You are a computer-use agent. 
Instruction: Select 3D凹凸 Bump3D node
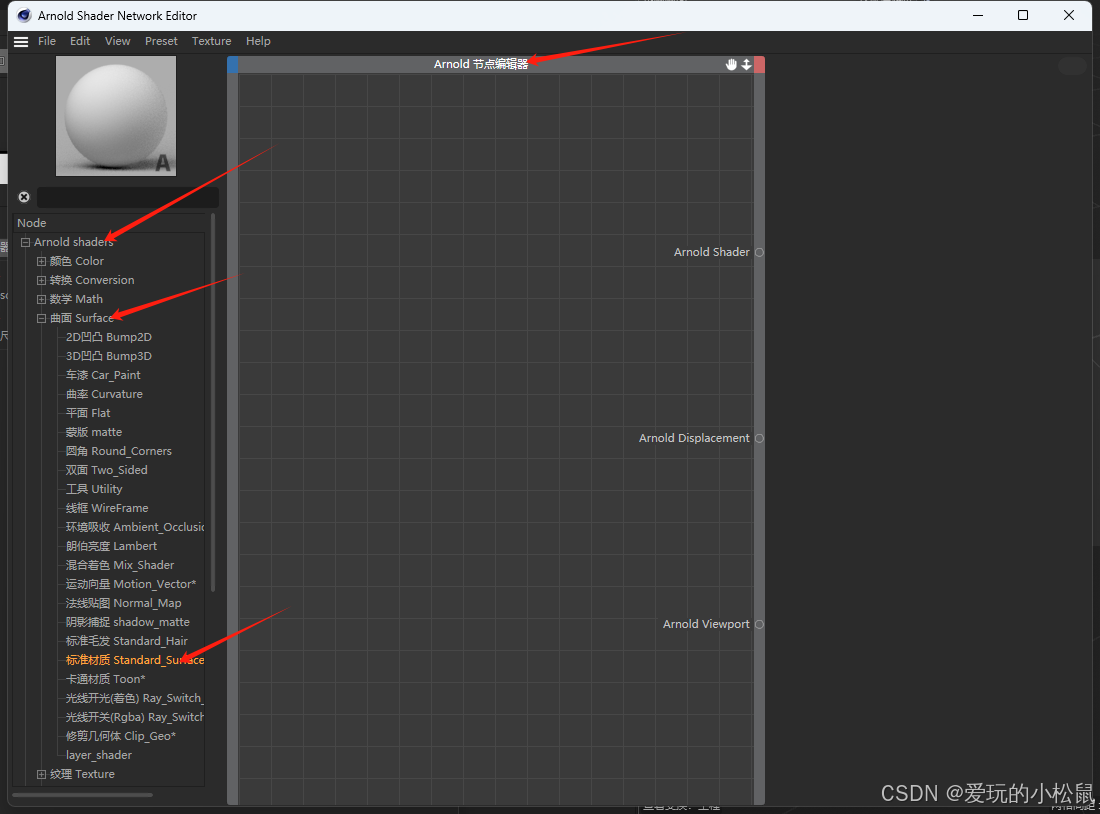(109, 356)
